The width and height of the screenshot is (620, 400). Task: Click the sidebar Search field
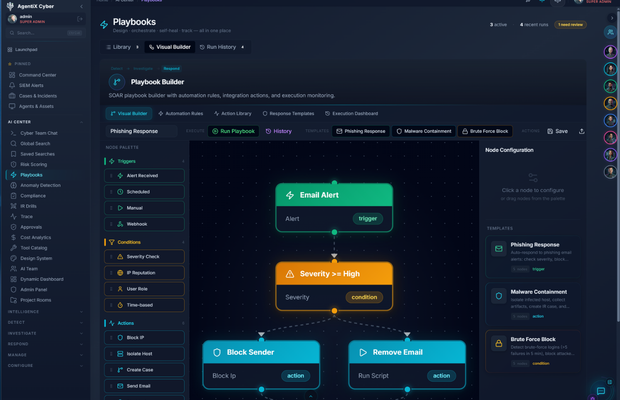(45, 33)
